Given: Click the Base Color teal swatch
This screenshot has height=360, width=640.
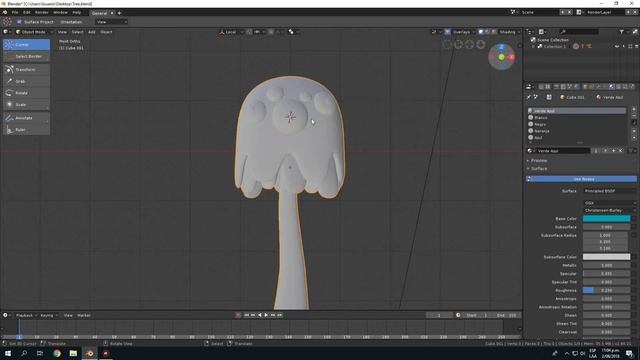Looking at the screenshot, I should coord(607,219).
